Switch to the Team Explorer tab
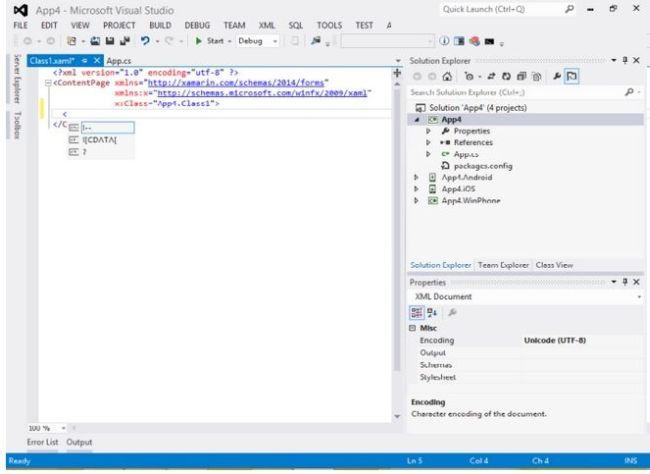The image size is (650, 474). (x=503, y=265)
